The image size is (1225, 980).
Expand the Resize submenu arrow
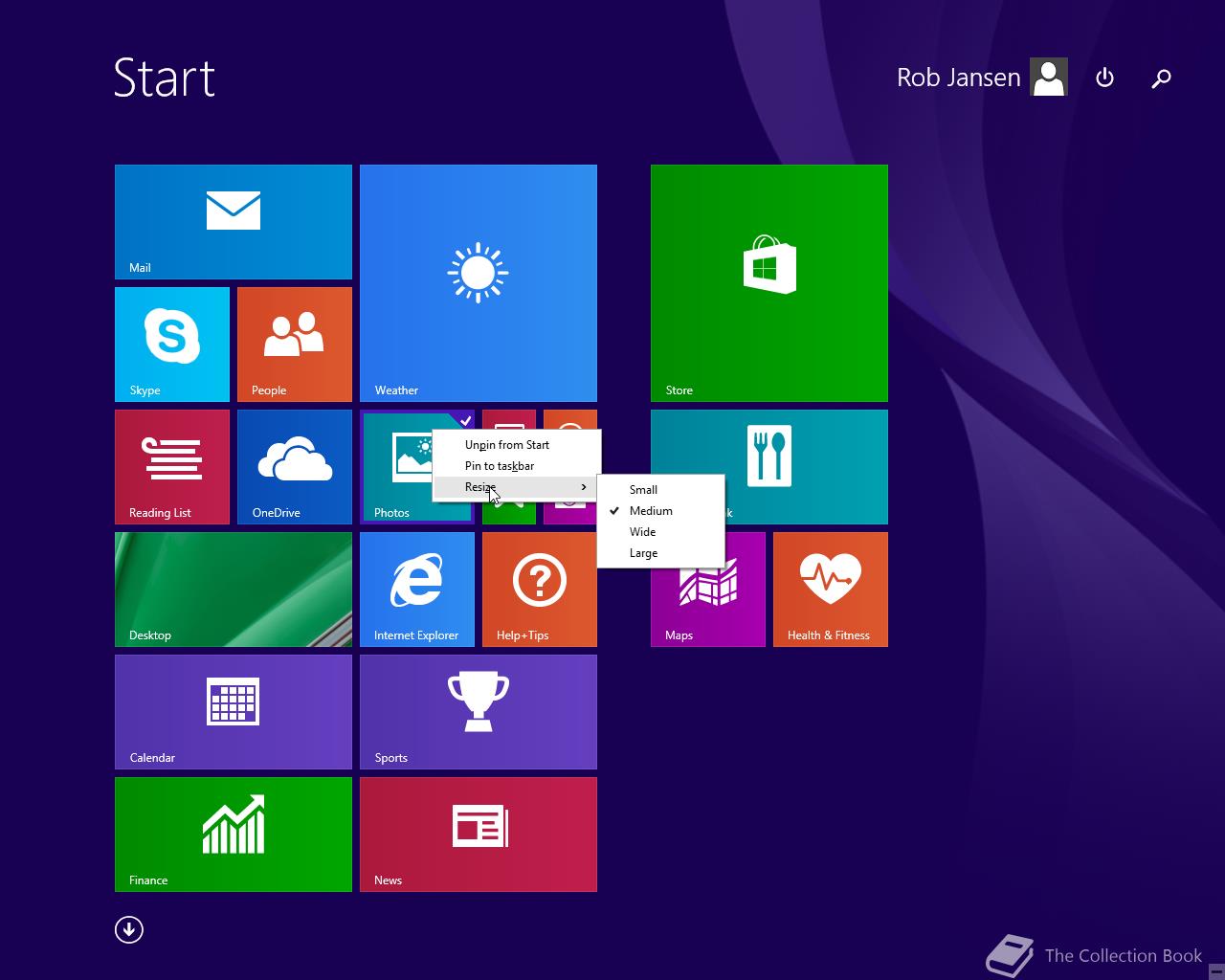click(x=584, y=487)
